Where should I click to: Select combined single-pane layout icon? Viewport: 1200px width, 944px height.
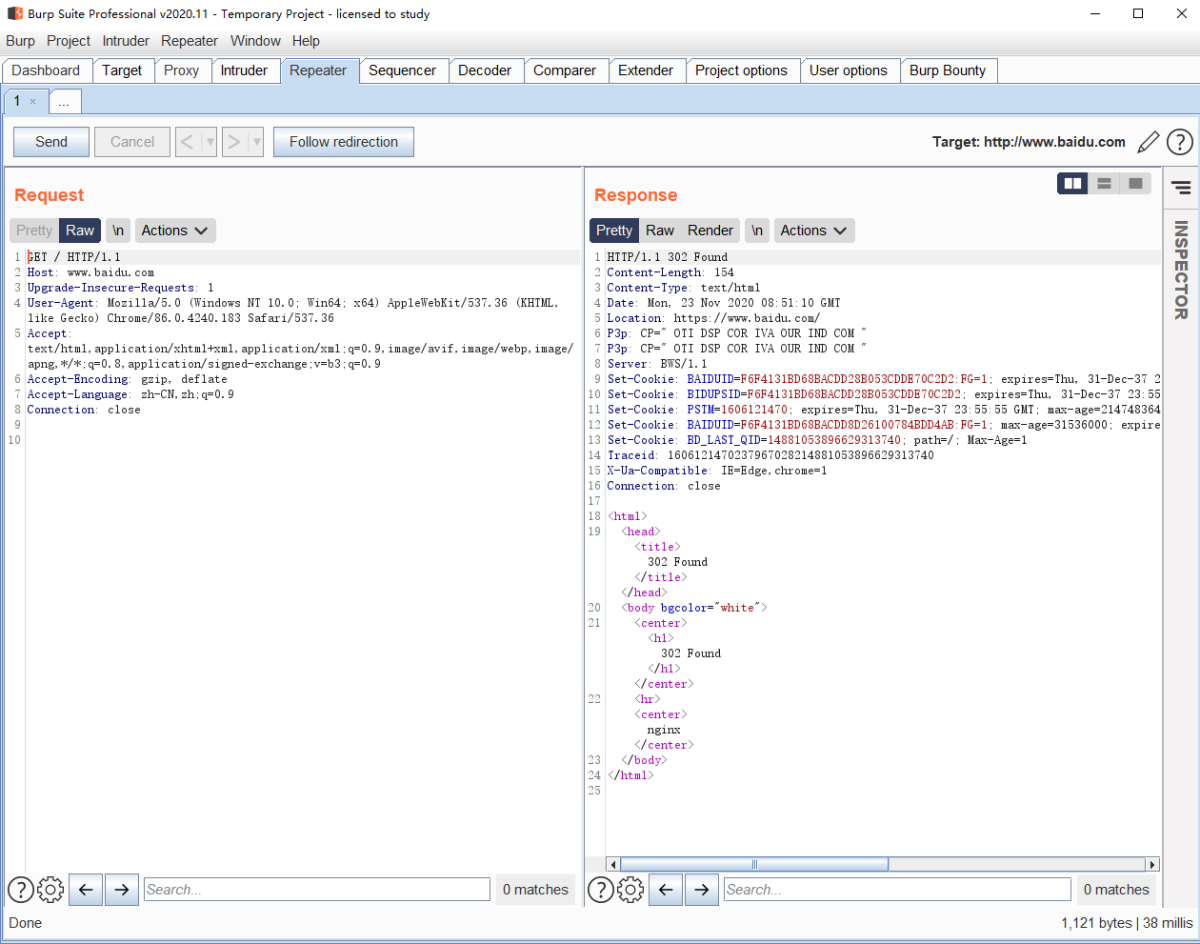pos(1135,183)
